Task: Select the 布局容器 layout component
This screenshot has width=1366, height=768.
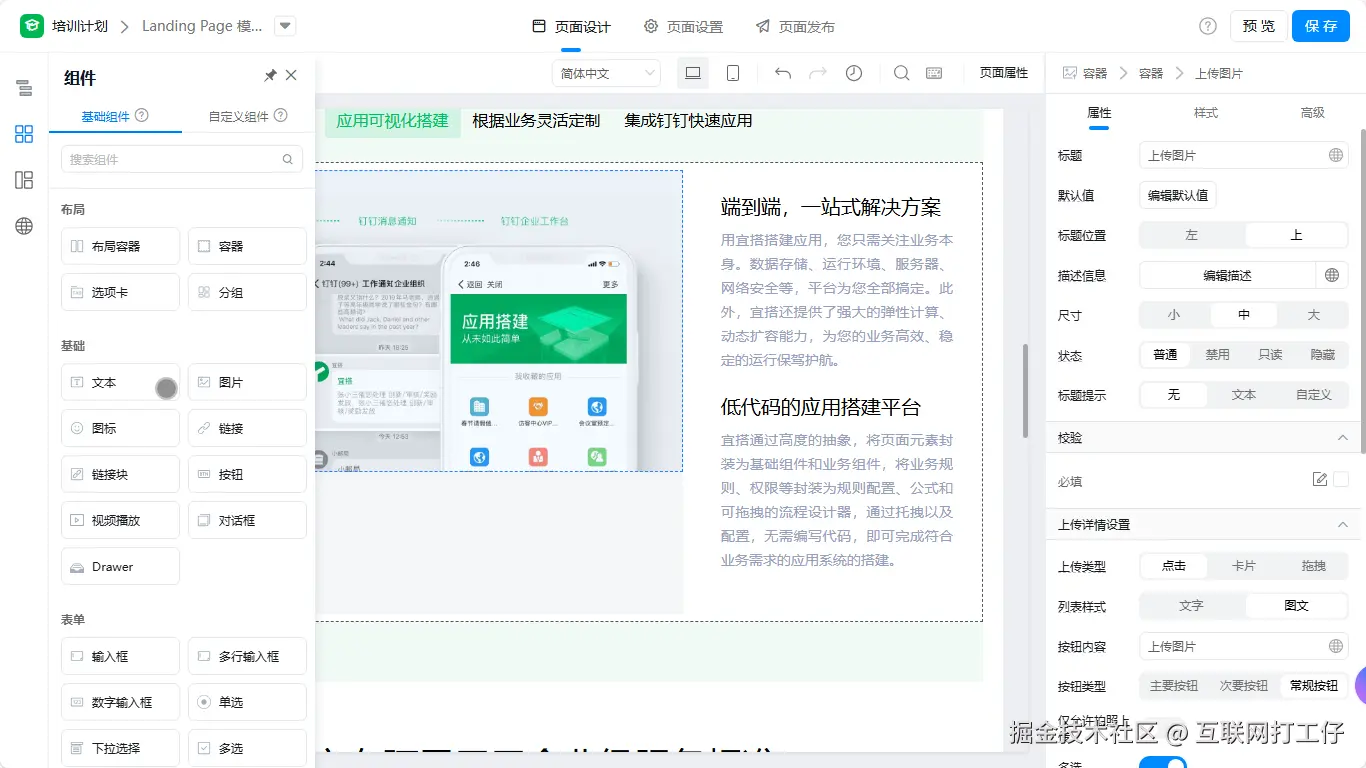Action: click(121, 246)
